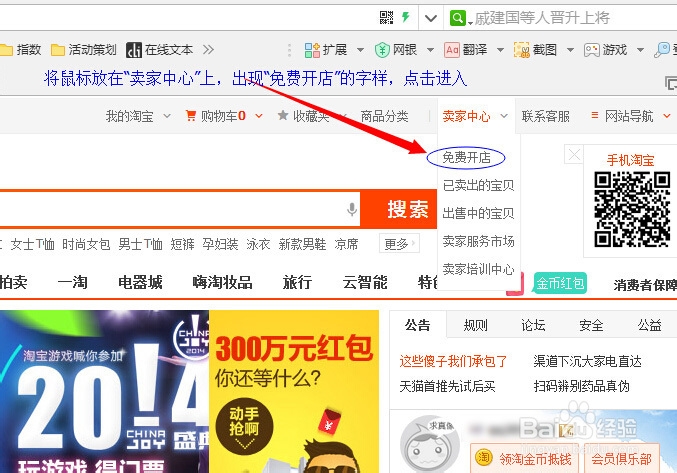
Task: Click the 更多 hot searches button
Action: 399,244
